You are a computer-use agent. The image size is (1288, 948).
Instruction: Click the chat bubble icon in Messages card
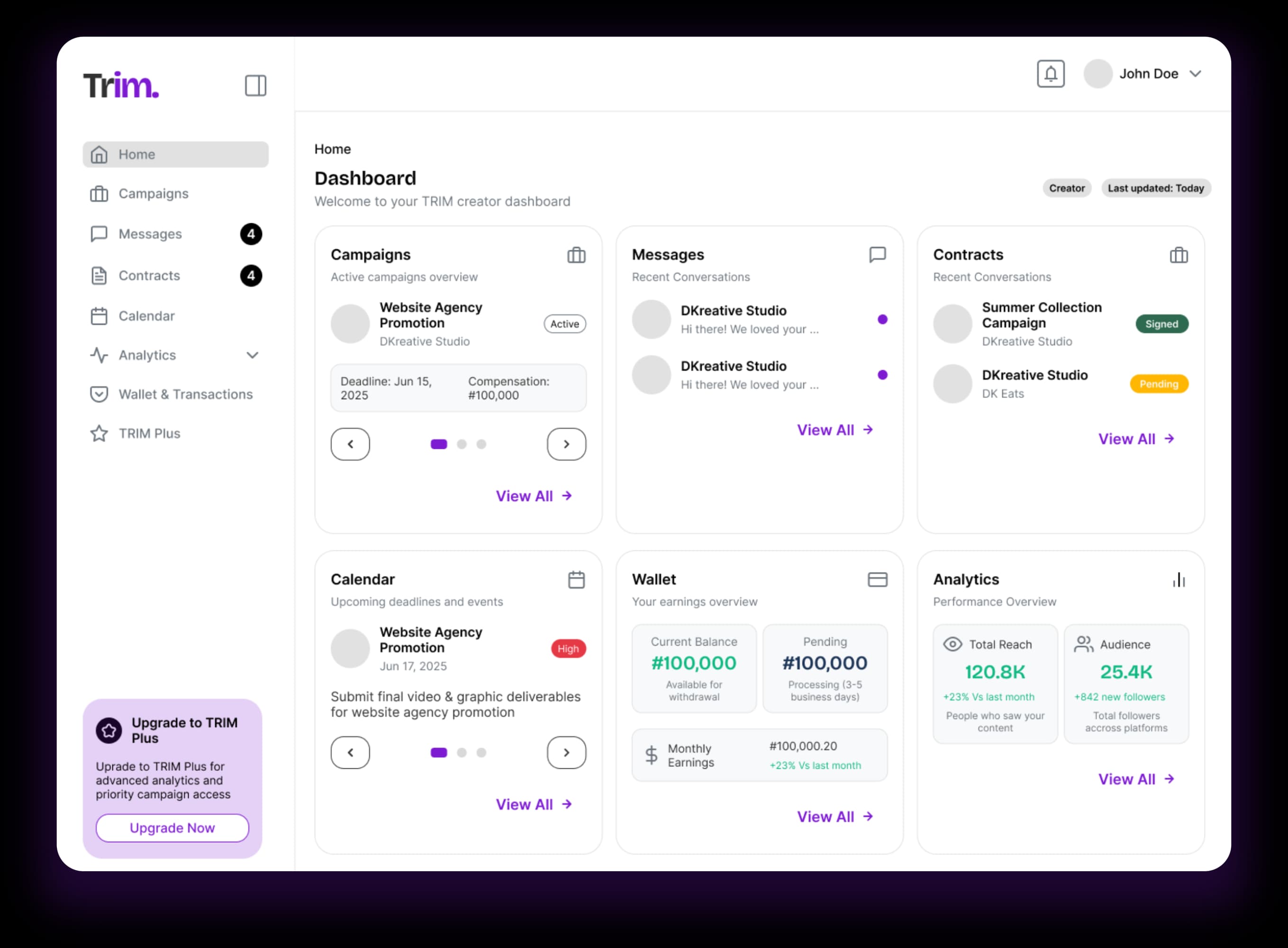(x=877, y=254)
